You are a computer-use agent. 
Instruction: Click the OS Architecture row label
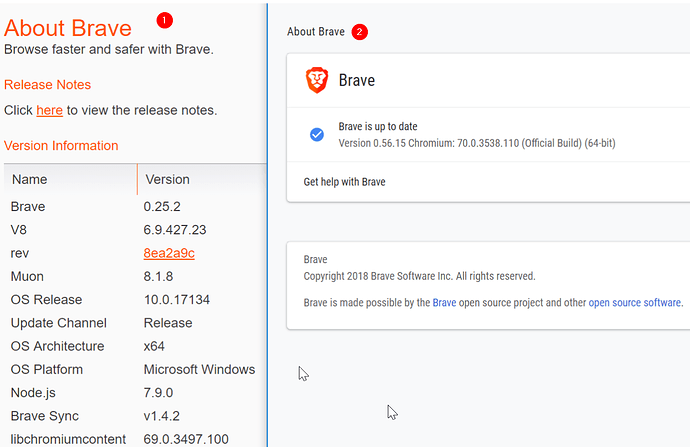click(x=57, y=347)
